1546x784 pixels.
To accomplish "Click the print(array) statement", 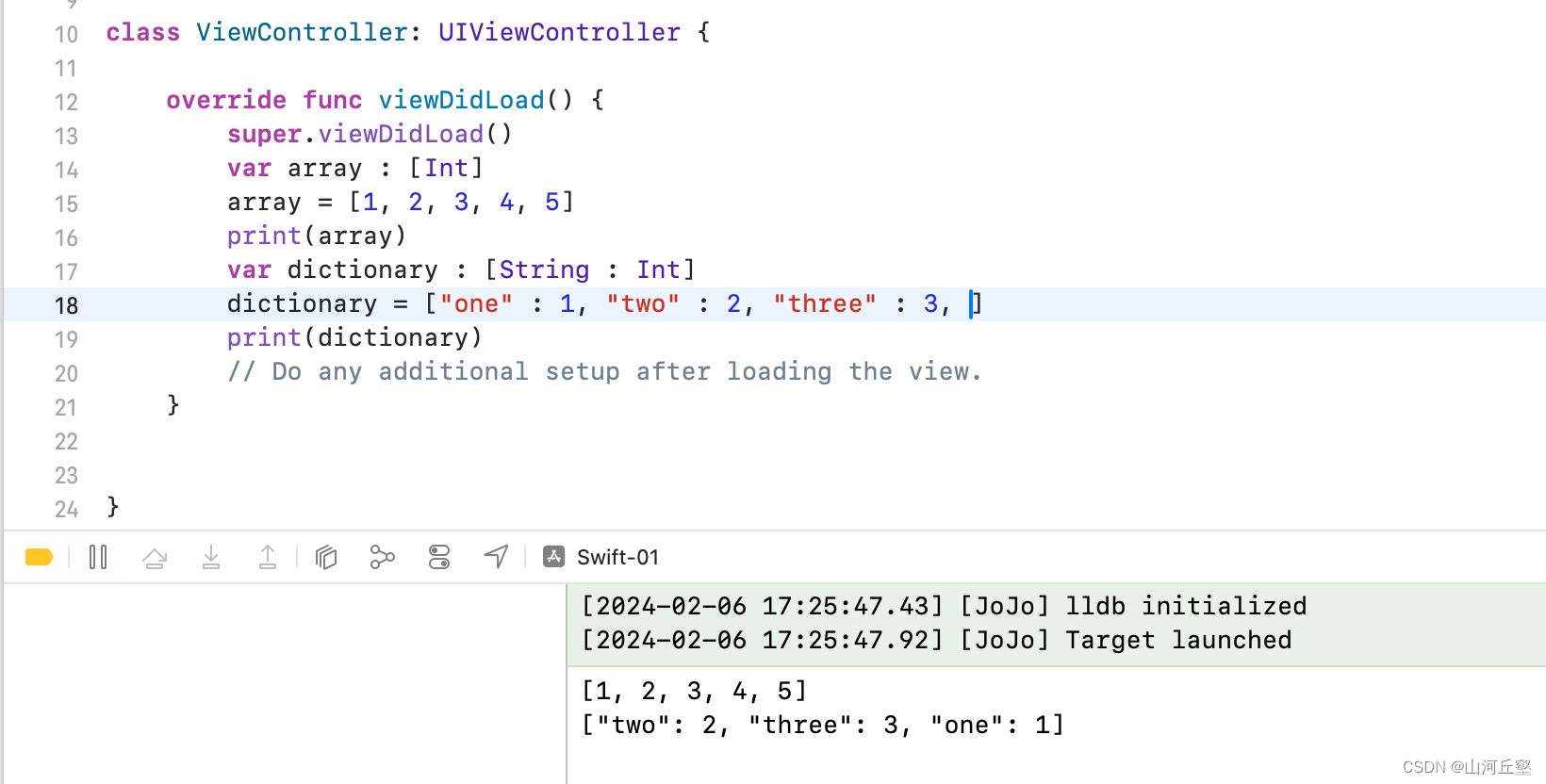I will coord(317,236).
